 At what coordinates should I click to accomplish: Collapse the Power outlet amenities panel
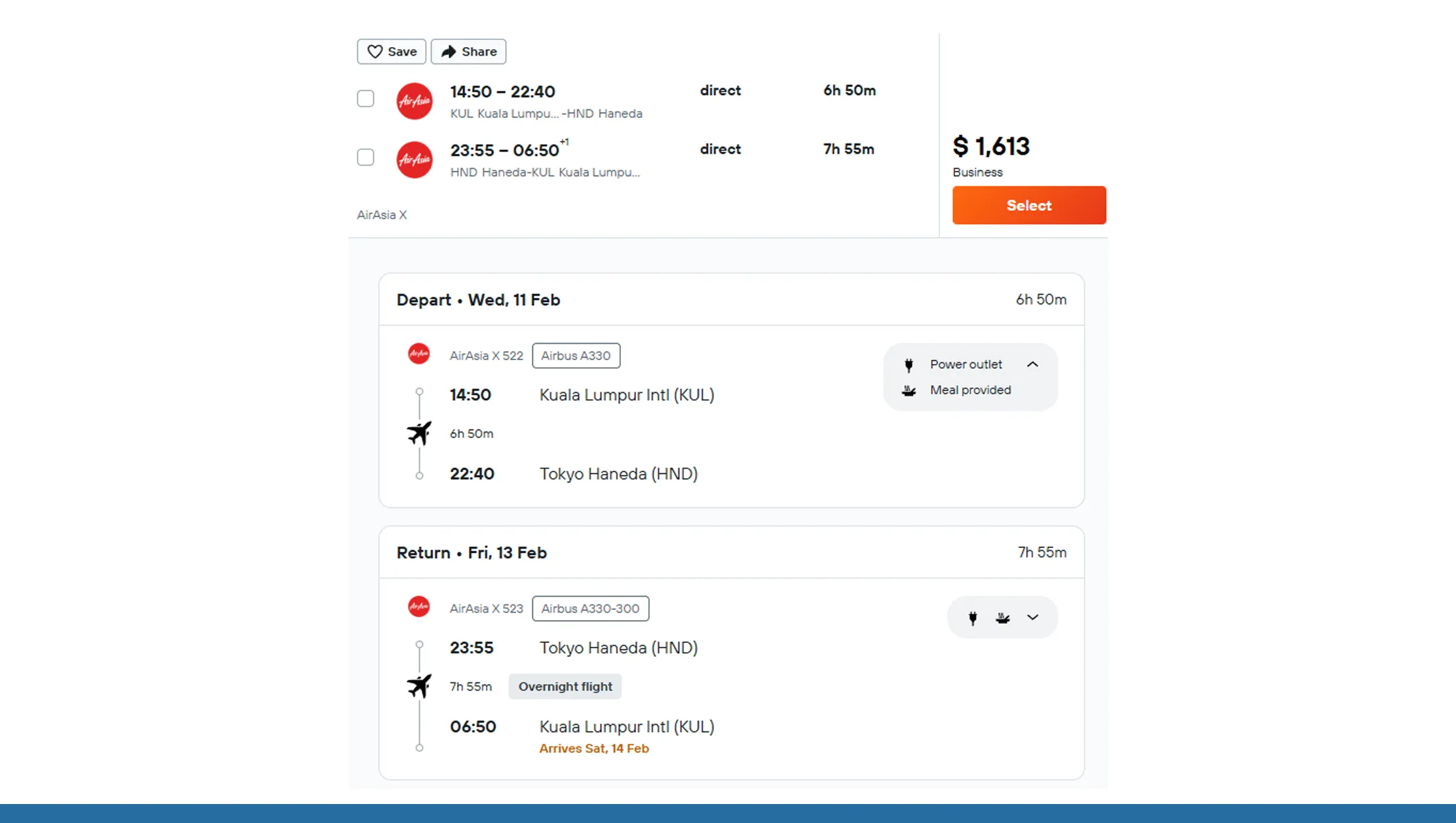(1032, 365)
